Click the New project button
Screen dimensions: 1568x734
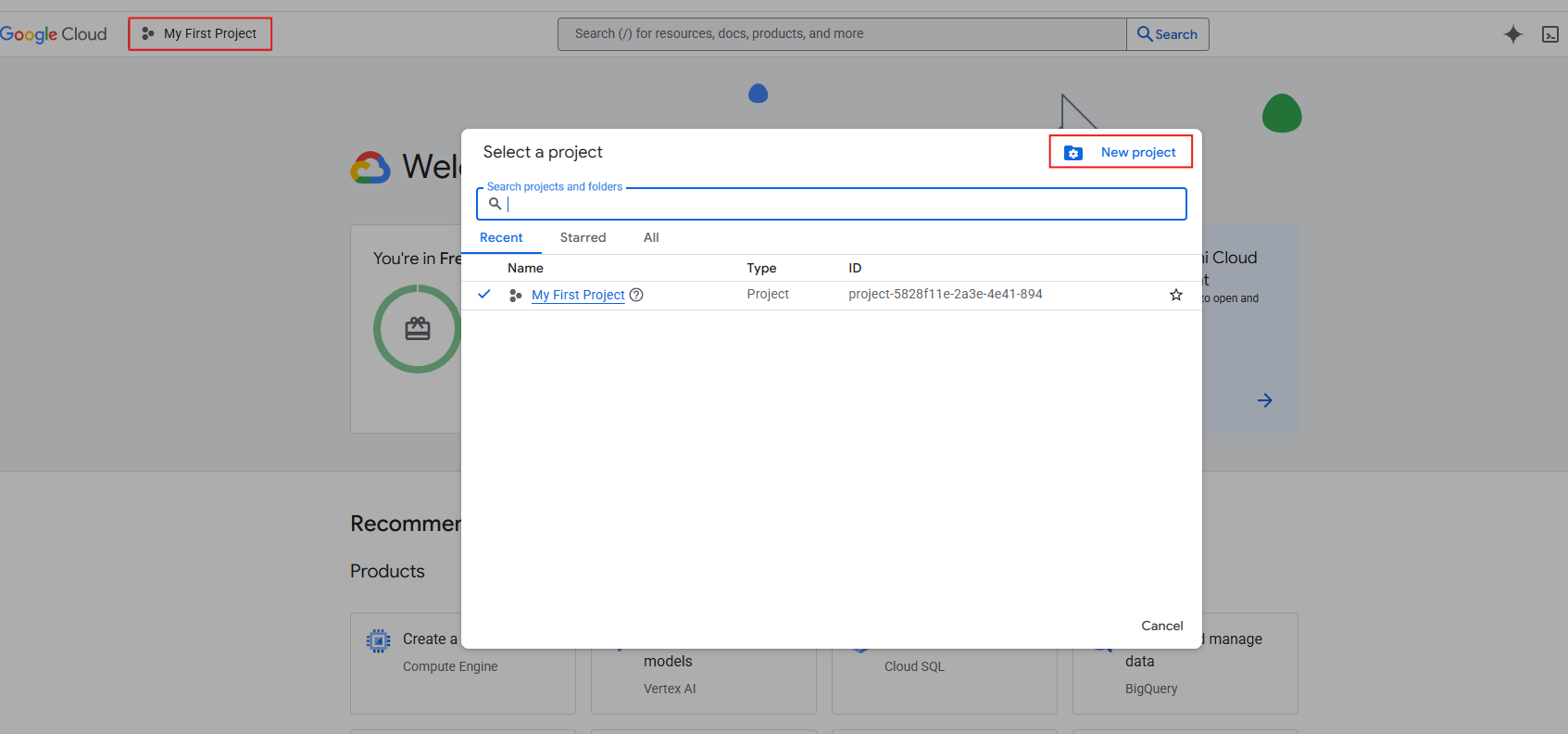pyautogui.click(x=1137, y=152)
